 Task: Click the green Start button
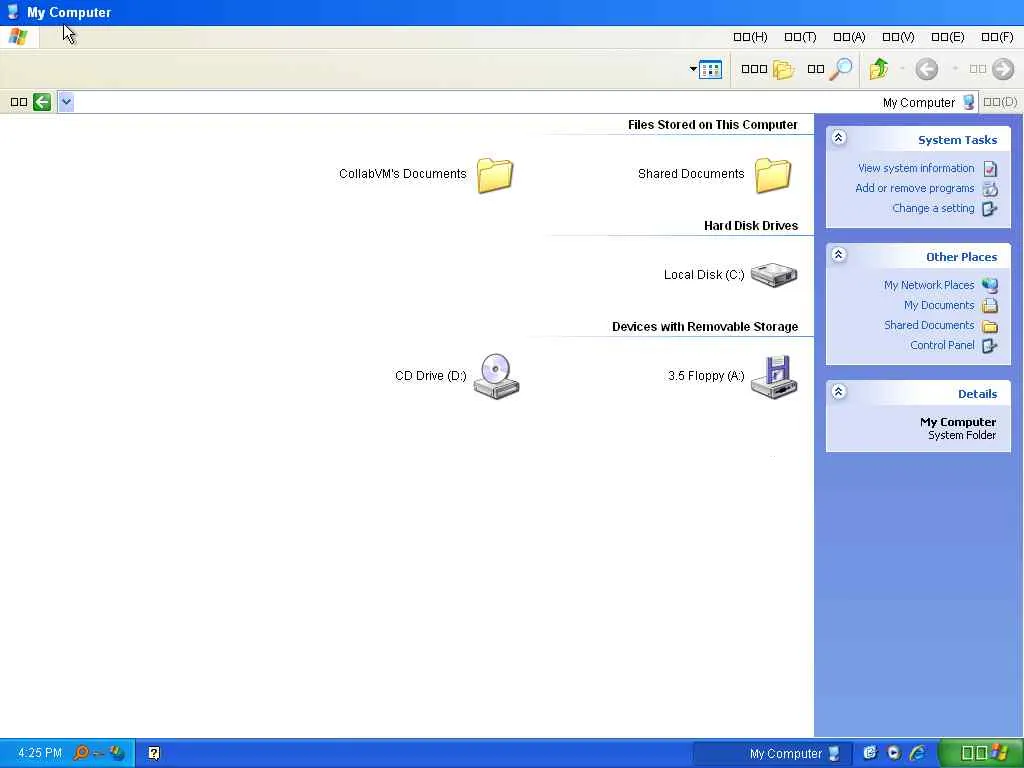[981, 753]
